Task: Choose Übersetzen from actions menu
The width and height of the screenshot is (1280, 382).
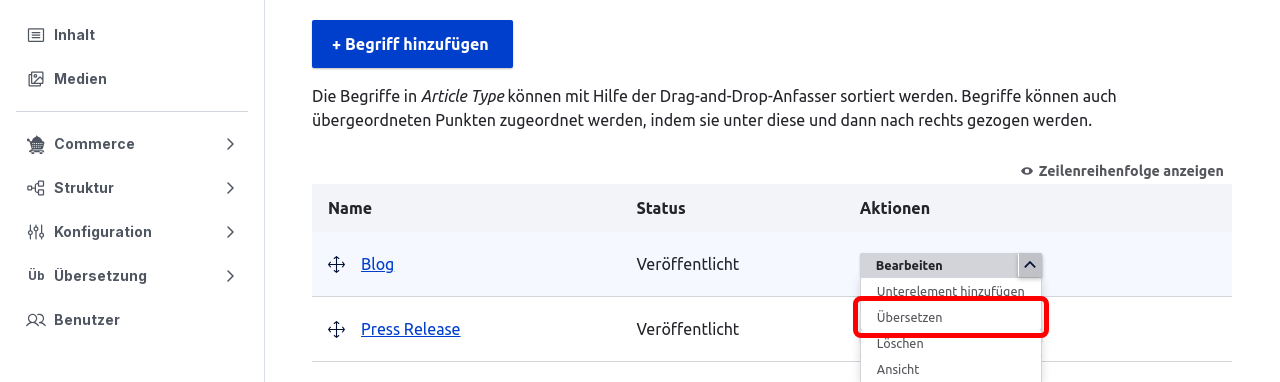Action: tap(951, 317)
